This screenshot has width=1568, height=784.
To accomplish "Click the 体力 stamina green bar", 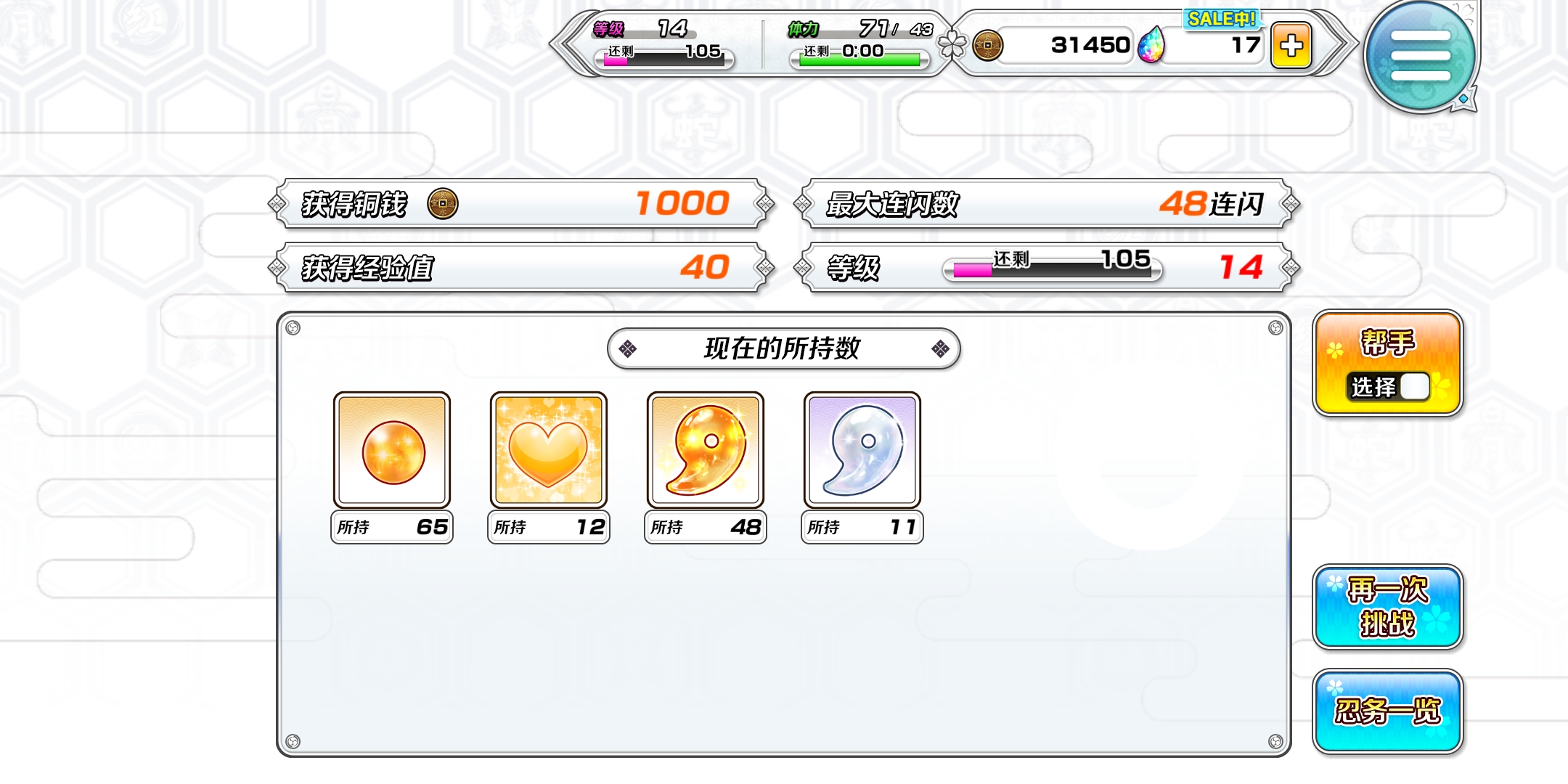I will coord(859,60).
